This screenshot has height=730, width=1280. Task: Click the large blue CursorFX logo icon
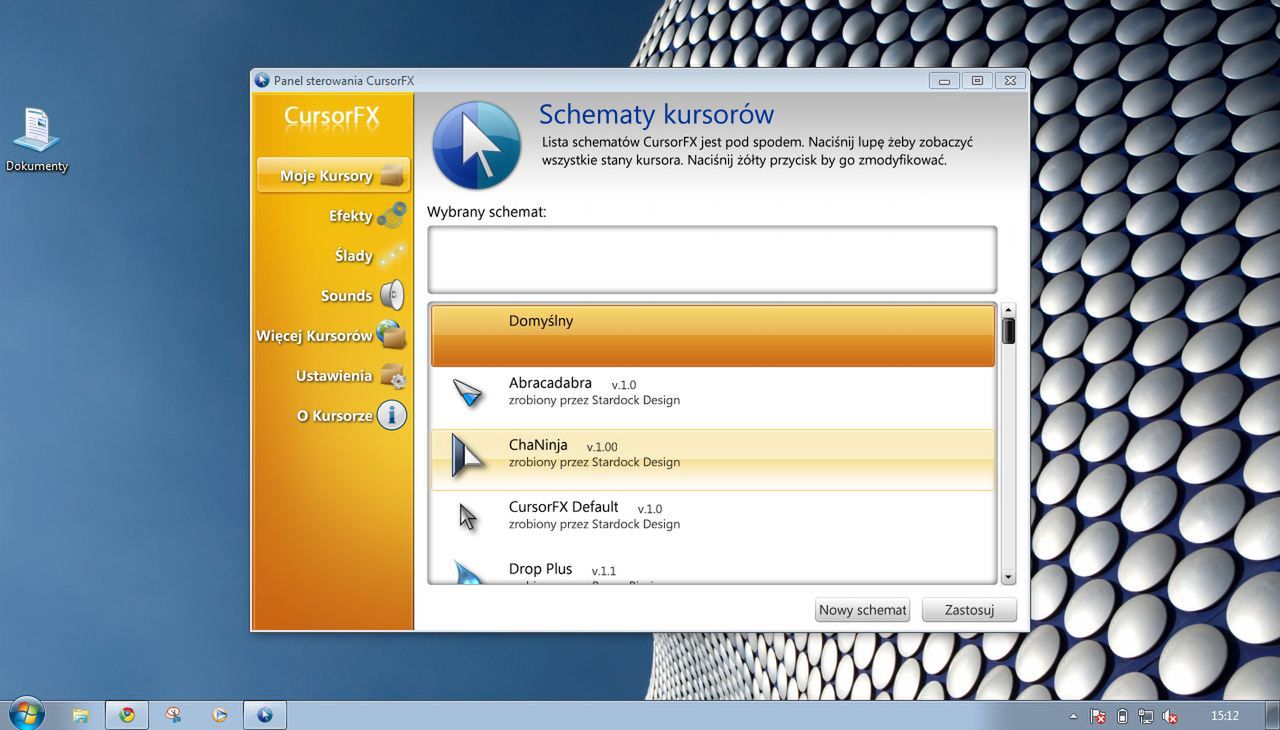476,145
